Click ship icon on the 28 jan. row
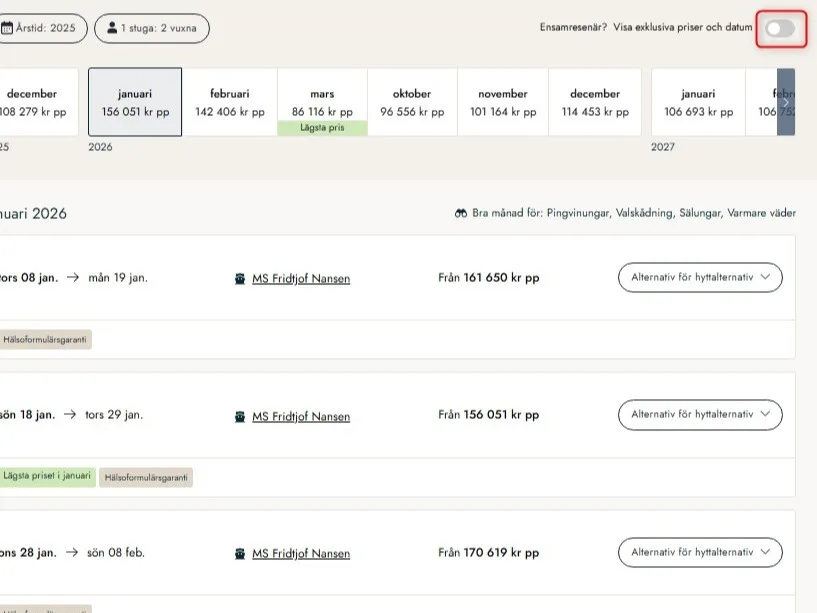This screenshot has width=817, height=613. (240, 554)
